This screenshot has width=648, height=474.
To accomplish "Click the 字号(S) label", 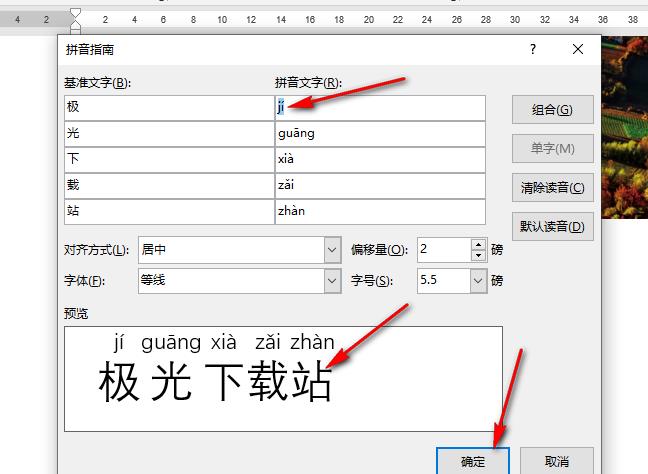I will (372, 281).
